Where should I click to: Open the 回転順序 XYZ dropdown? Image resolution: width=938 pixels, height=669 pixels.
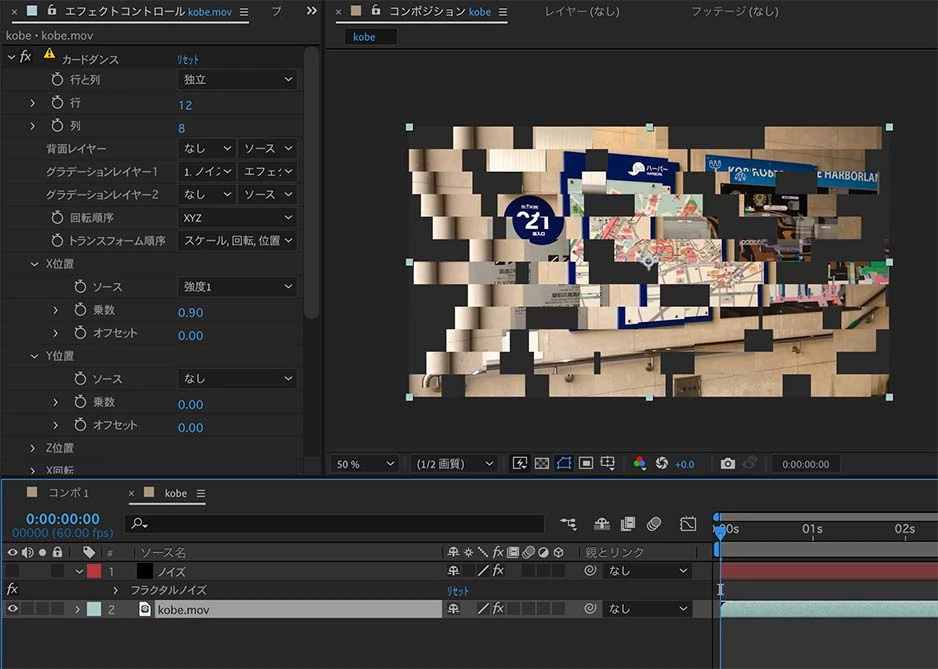tap(238, 217)
